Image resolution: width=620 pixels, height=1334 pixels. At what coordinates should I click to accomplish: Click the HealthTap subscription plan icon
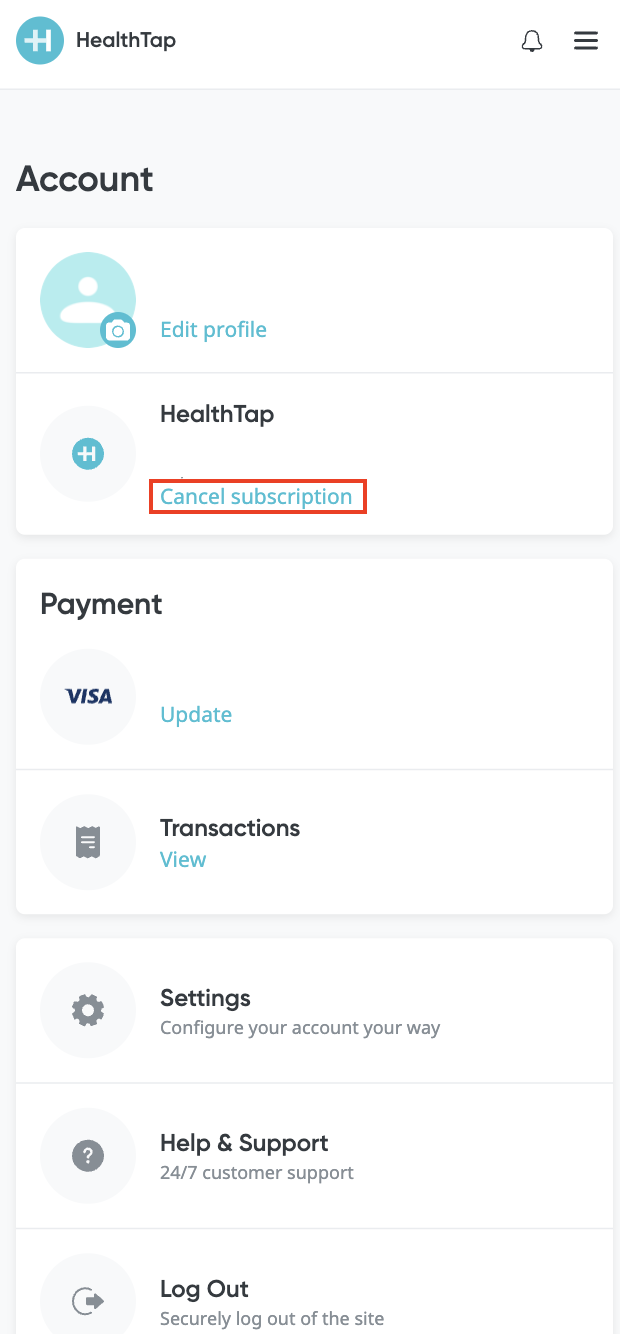[x=88, y=454]
